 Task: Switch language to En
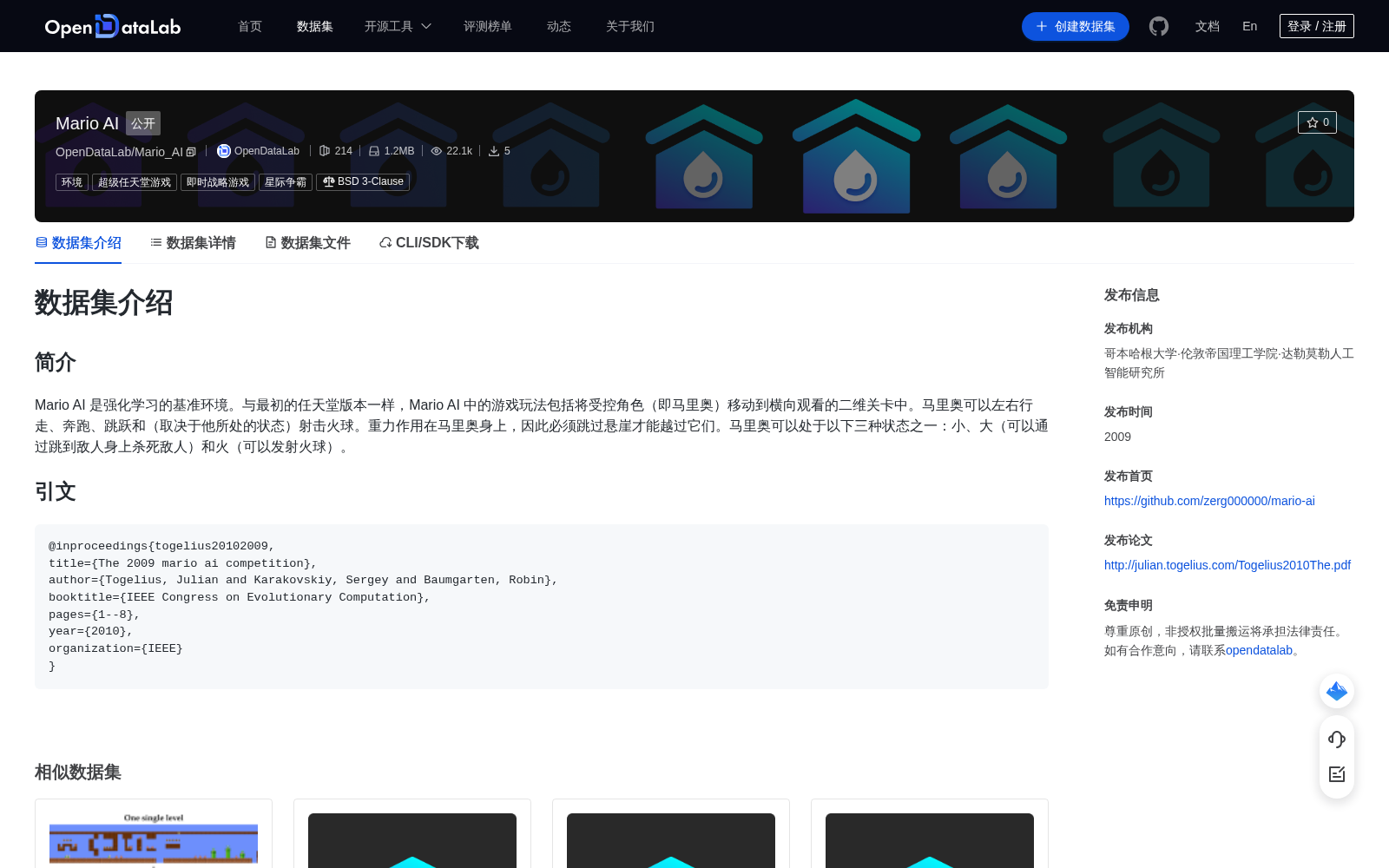pyautogui.click(x=1249, y=26)
